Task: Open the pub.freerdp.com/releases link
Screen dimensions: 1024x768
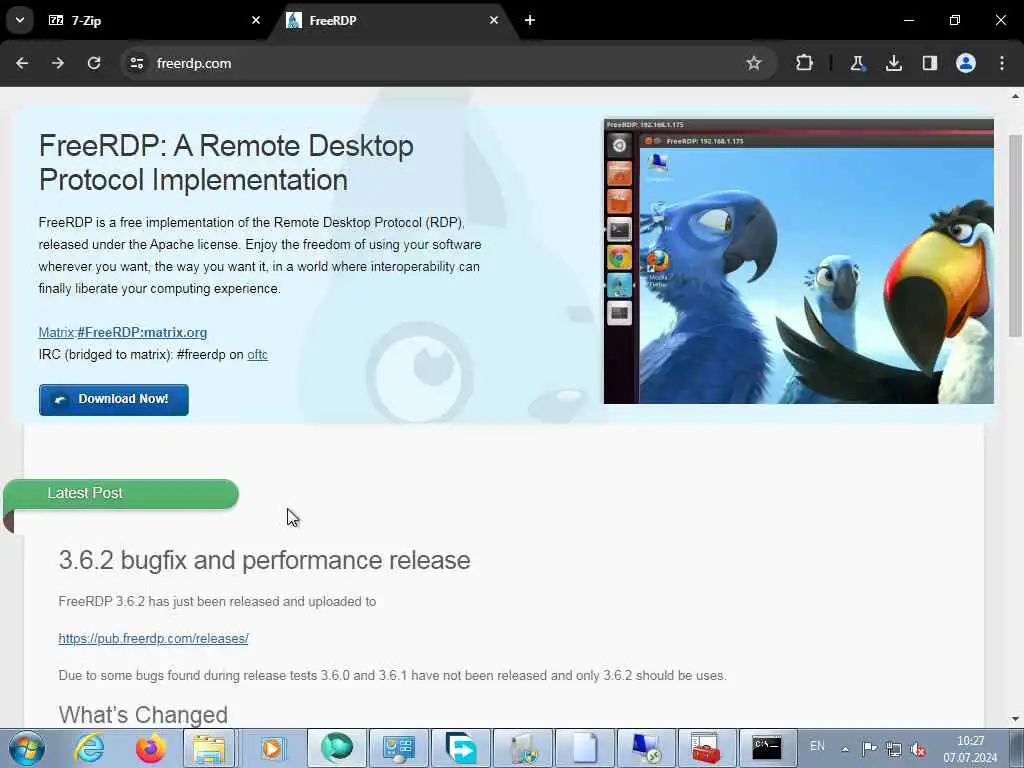Action: click(153, 639)
